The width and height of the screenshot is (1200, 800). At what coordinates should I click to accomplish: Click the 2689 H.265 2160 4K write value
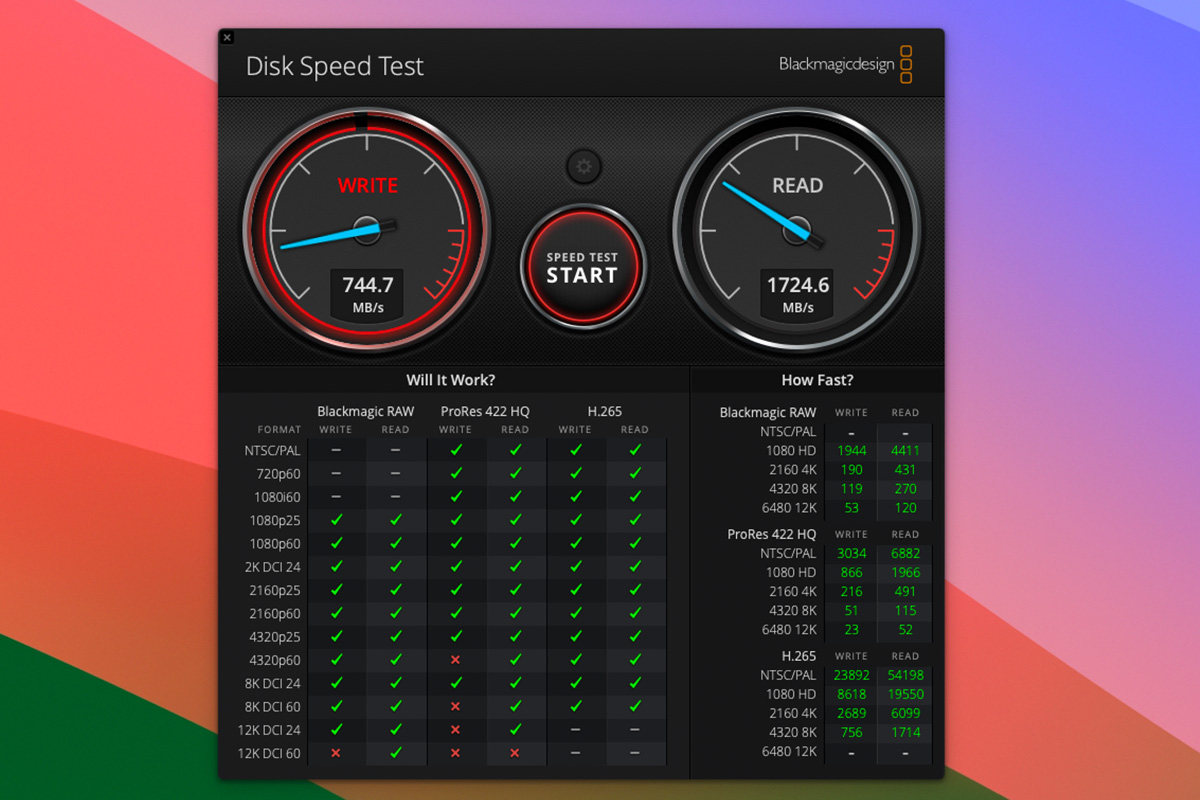852,713
